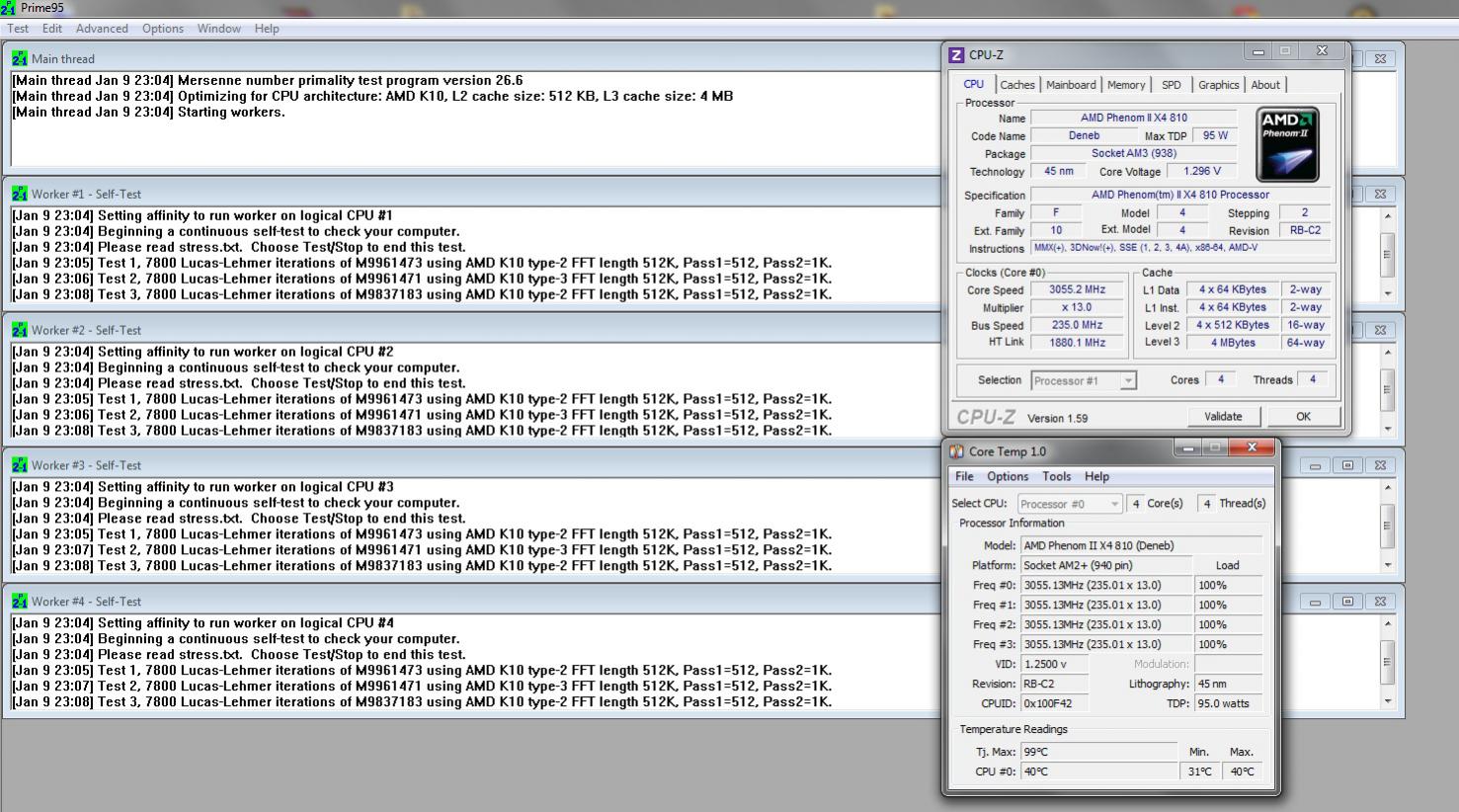Switch to the CPU tab in CPU-Z
This screenshot has height=812, width=1459.
pos(973,84)
